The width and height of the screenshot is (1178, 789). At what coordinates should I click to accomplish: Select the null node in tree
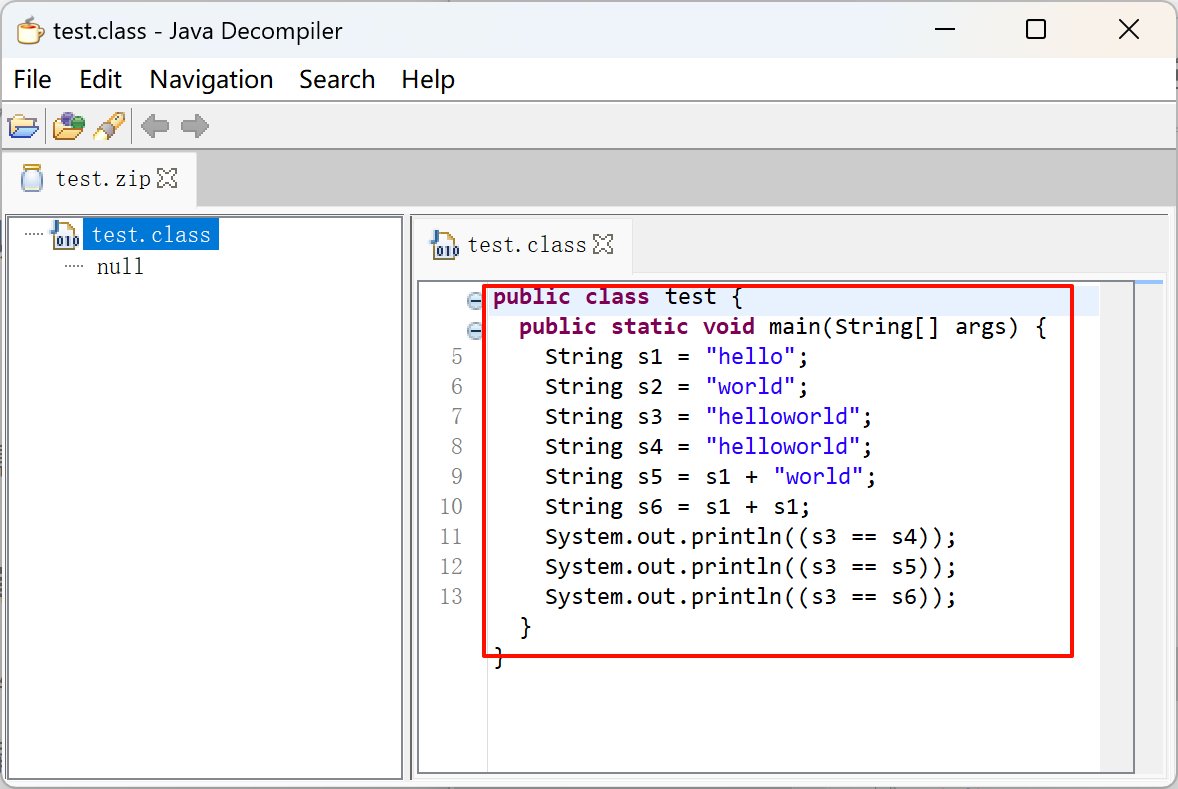click(120, 267)
